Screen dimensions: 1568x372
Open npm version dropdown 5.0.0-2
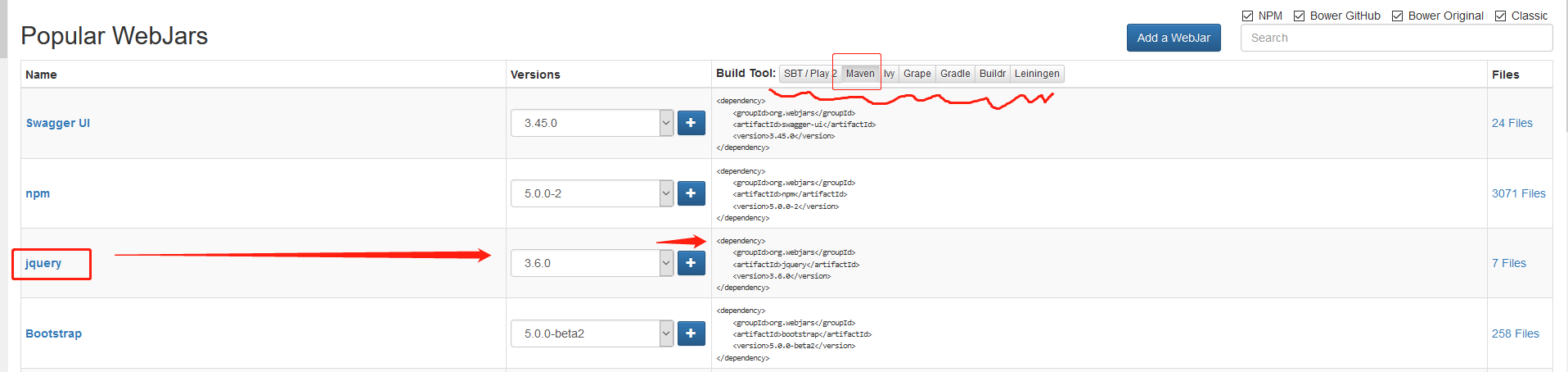(593, 193)
